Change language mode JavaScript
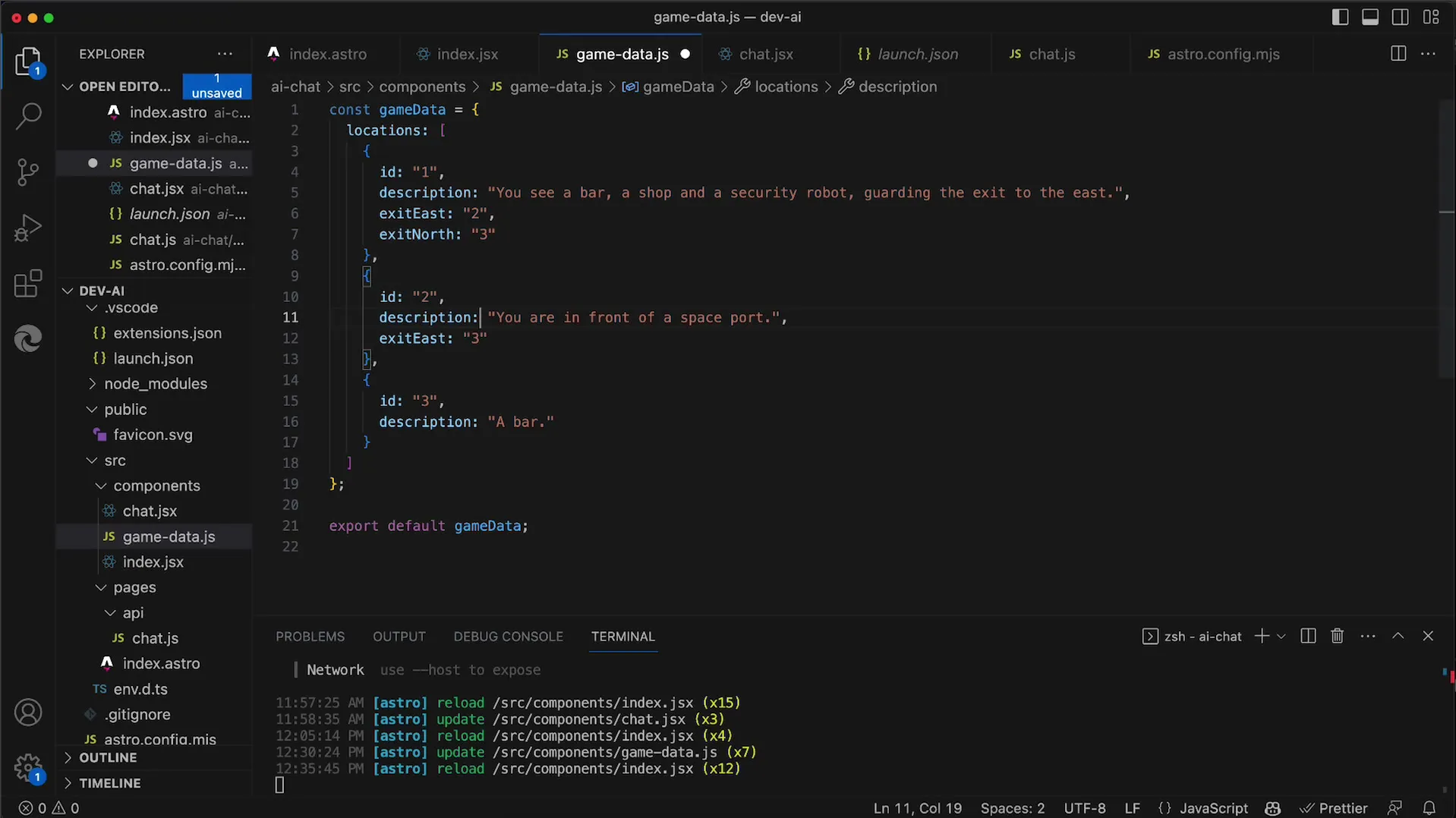This screenshot has height=818, width=1456. coord(1213,808)
